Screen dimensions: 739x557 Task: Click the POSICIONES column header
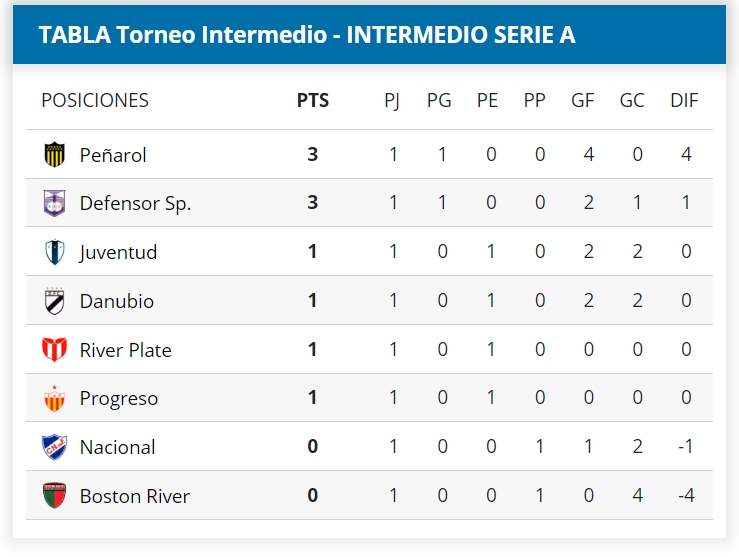click(x=95, y=100)
